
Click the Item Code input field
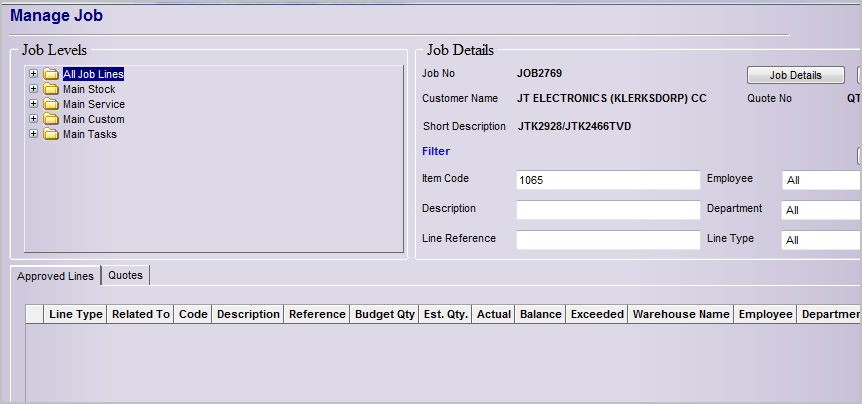(607, 180)
